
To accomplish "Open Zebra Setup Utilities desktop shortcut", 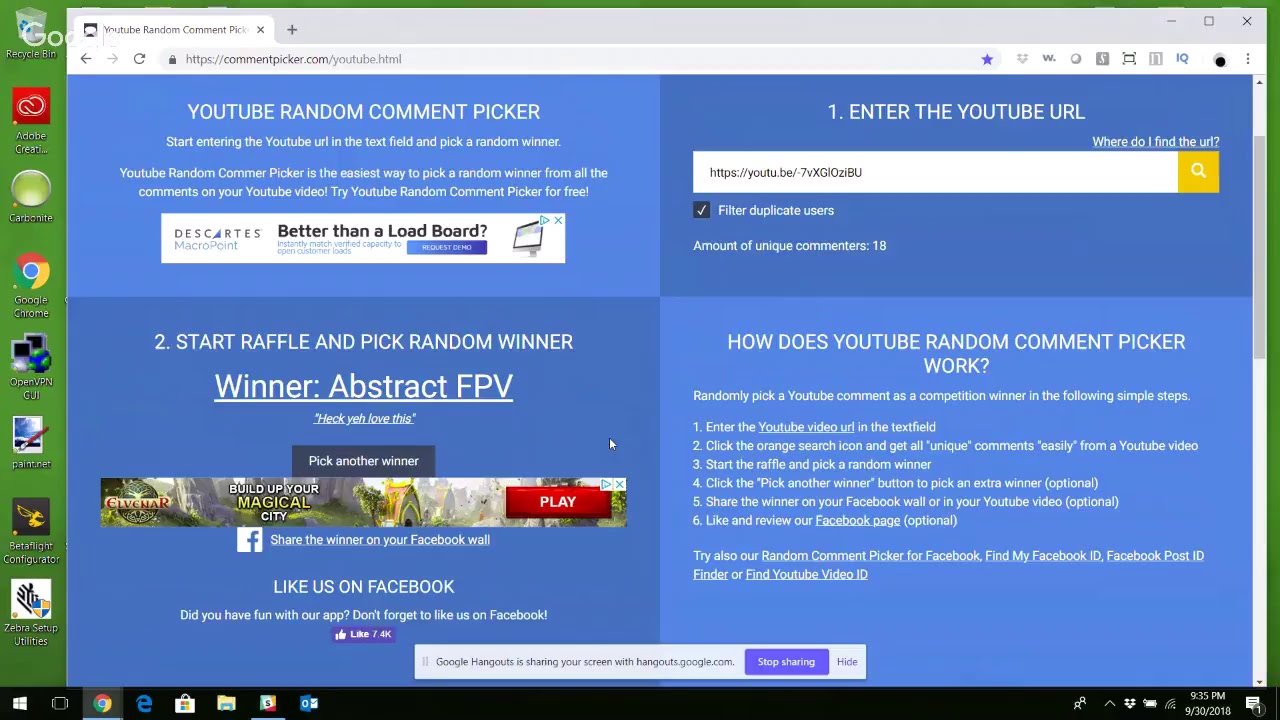I will pos(31,614).
